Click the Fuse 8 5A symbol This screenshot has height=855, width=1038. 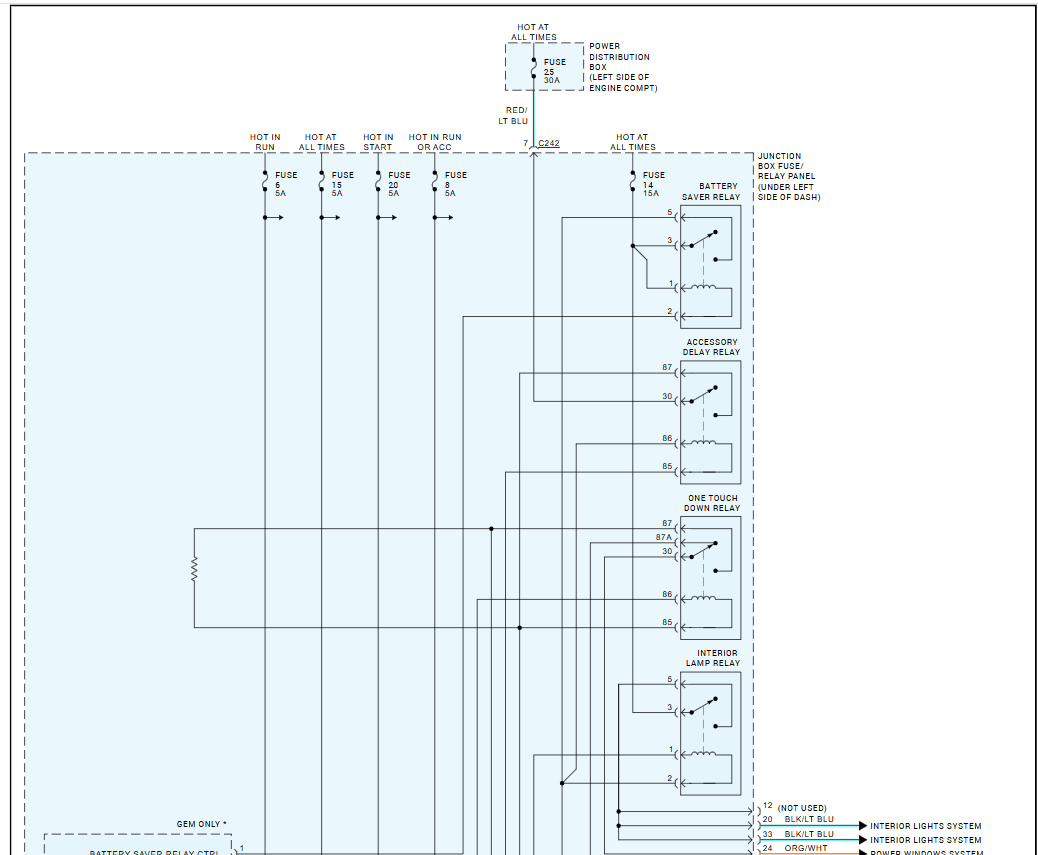click(x=435, y=181)
